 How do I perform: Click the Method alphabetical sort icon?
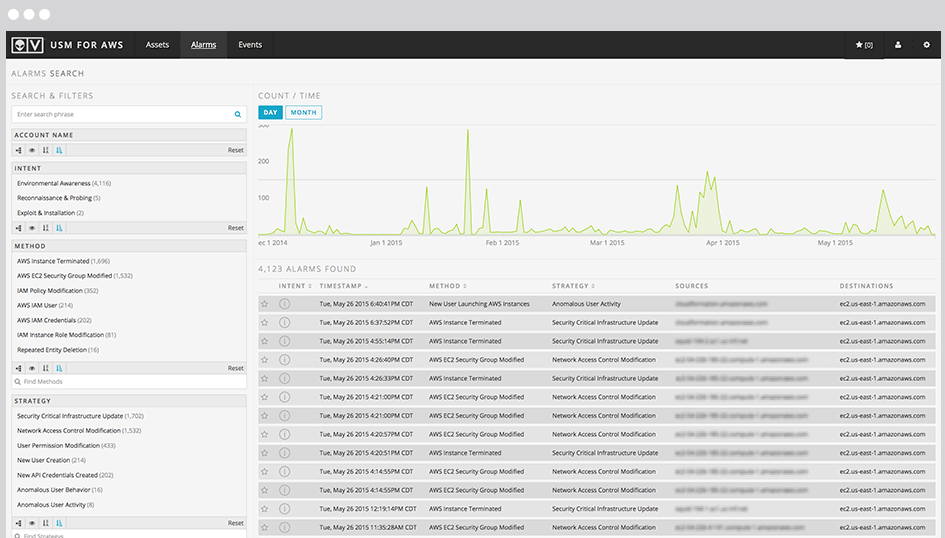coord(45,368)
